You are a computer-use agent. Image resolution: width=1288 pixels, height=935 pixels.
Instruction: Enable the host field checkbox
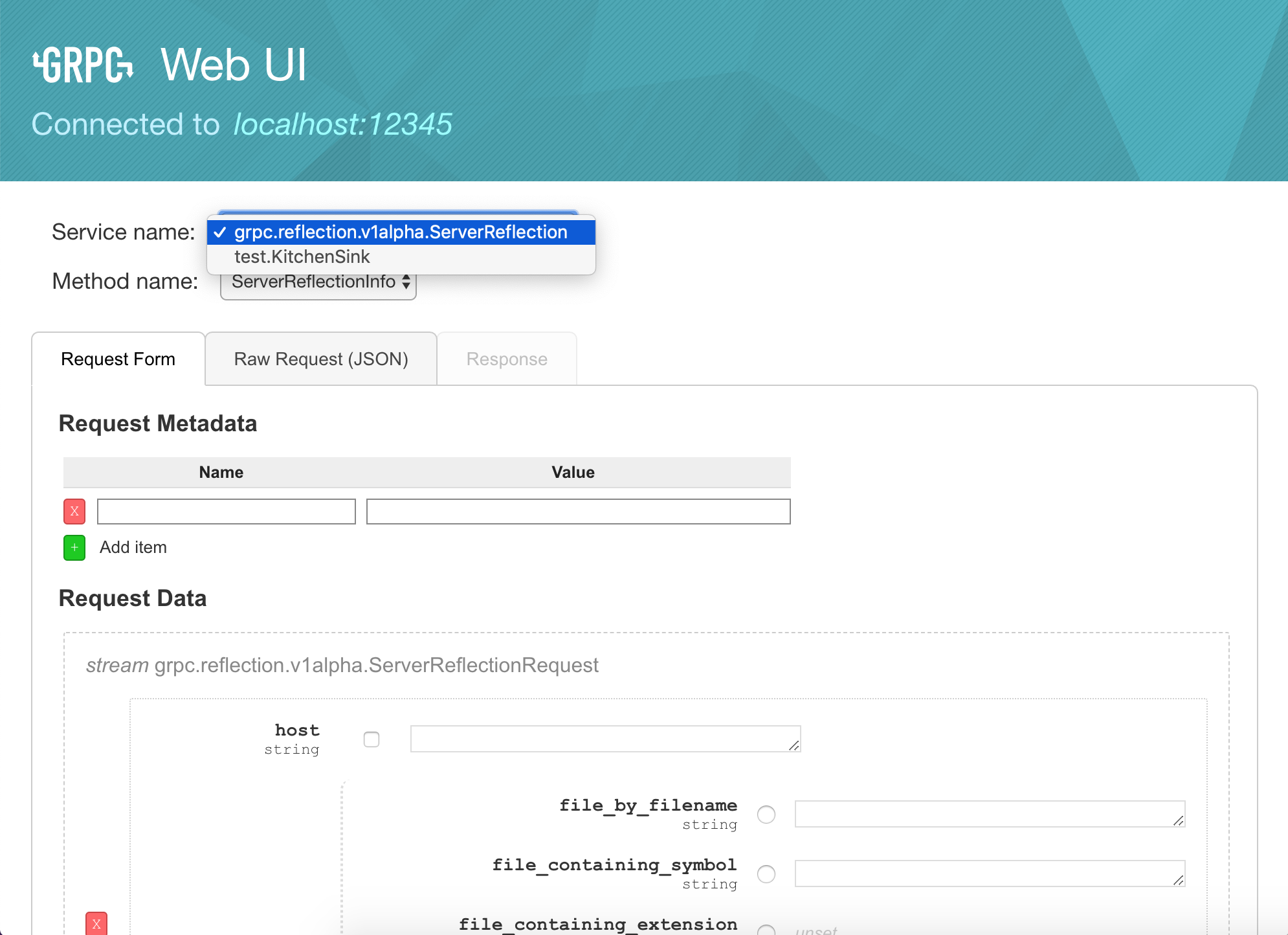pos(372,739)
